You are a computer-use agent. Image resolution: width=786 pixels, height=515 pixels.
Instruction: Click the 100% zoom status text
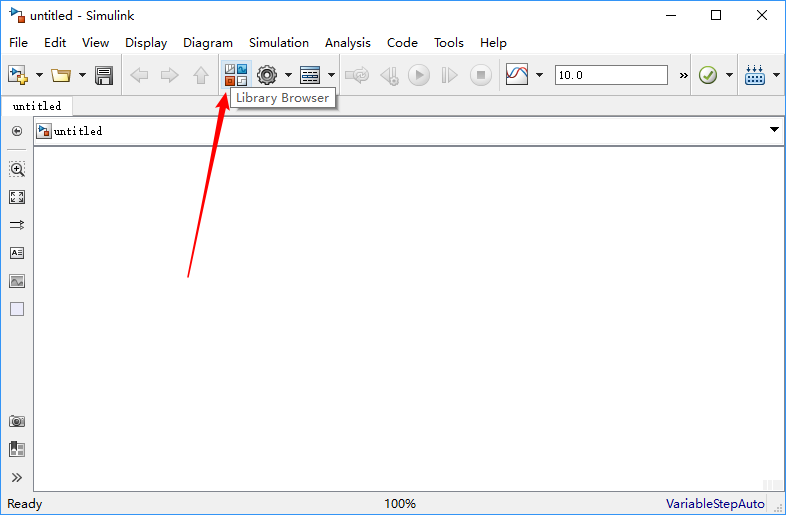pyautogui.click(x=400, y=503)
